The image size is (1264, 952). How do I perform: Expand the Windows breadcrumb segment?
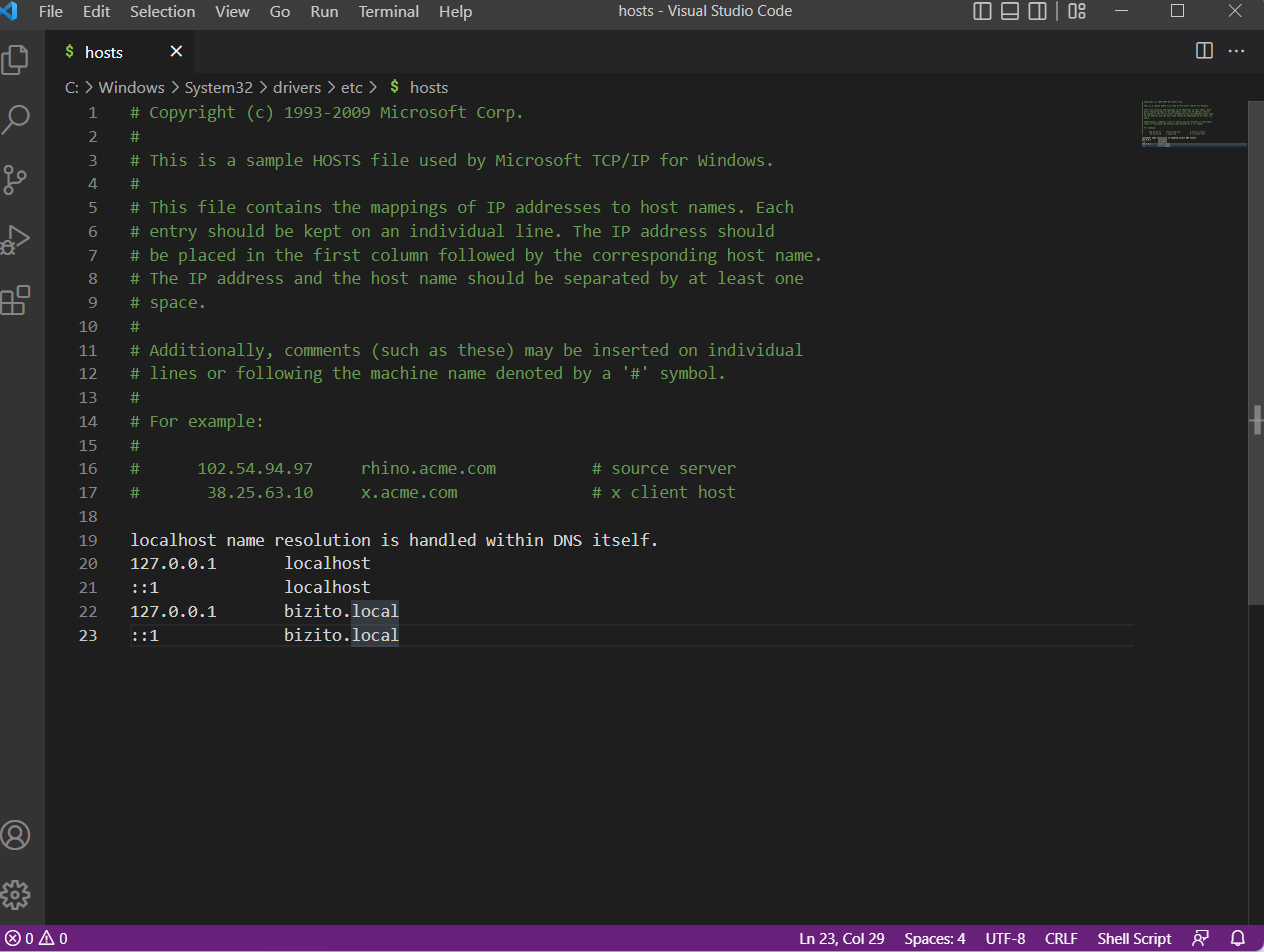[x=131, y=88]
